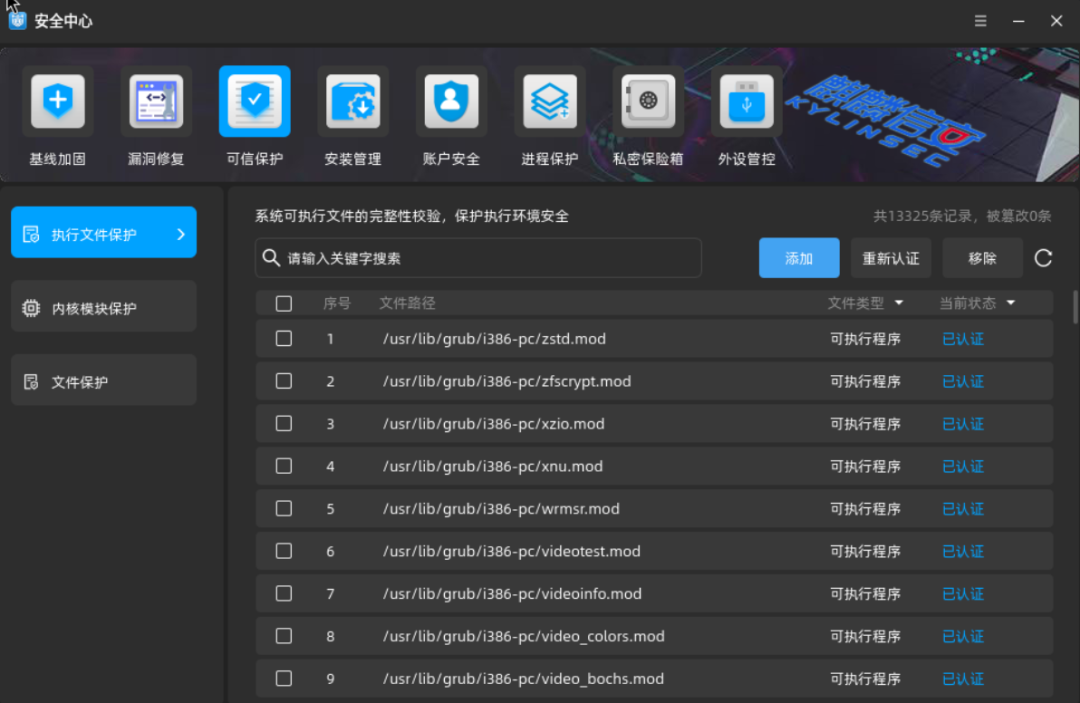Click the chevron on 执行文件保护
This screenshot has height=703, width=1080.
181,234
